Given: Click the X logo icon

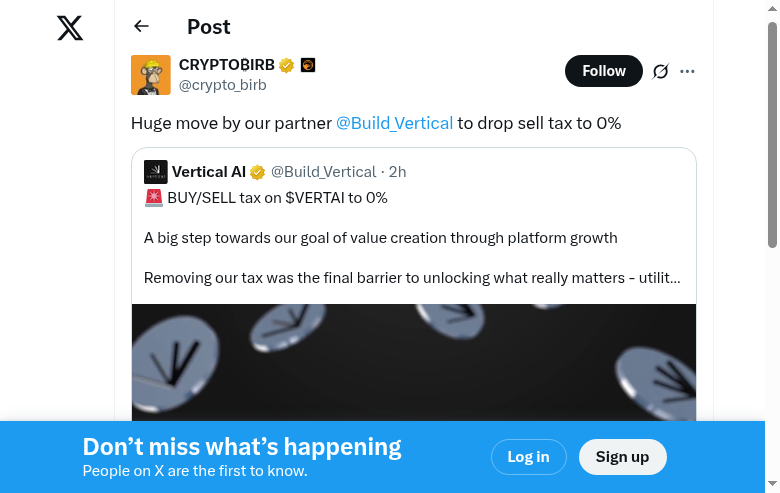Looking at the screenshot, I should tap(70, 28).
